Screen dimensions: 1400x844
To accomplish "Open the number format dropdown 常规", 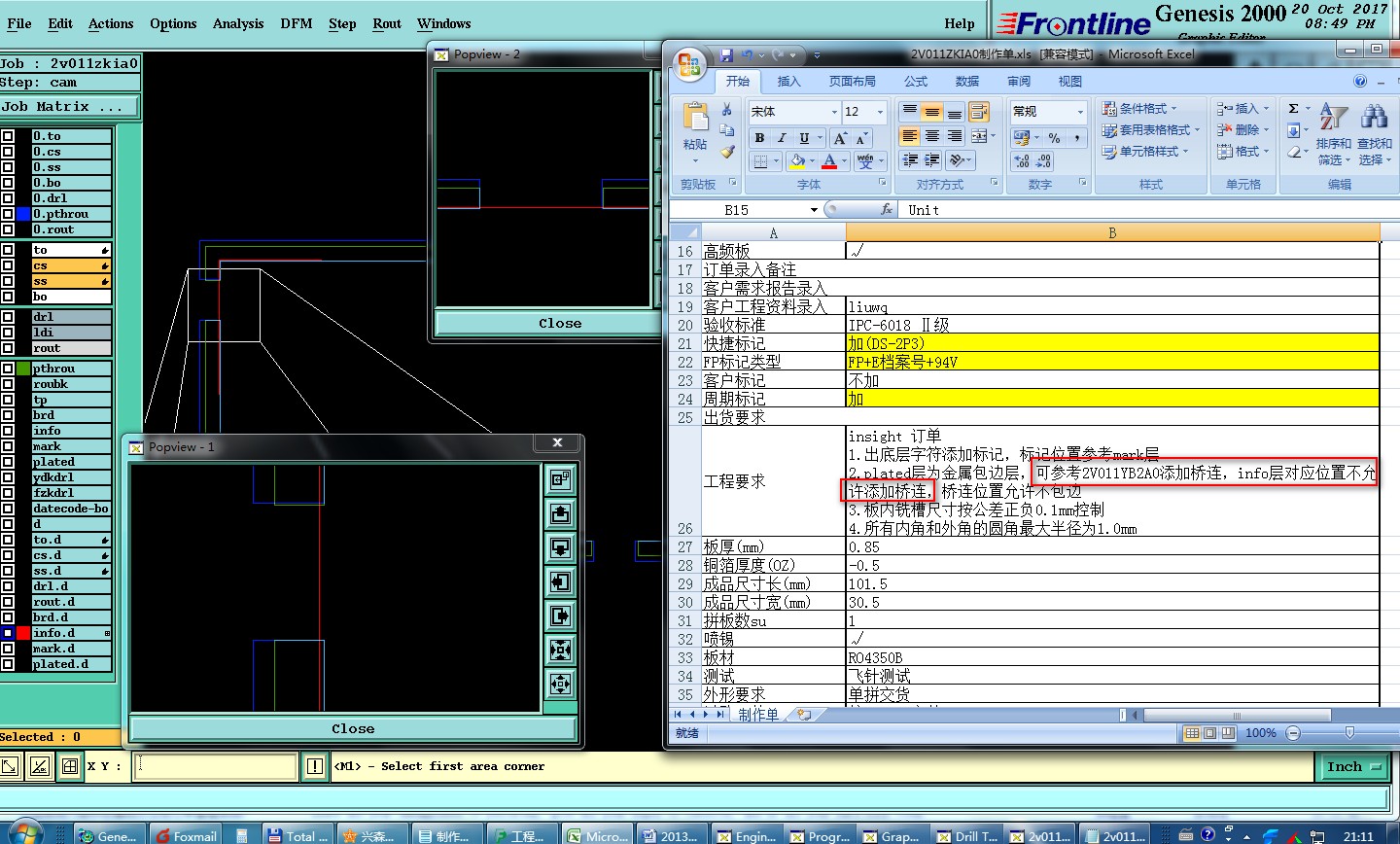I will click(1079, 112).
